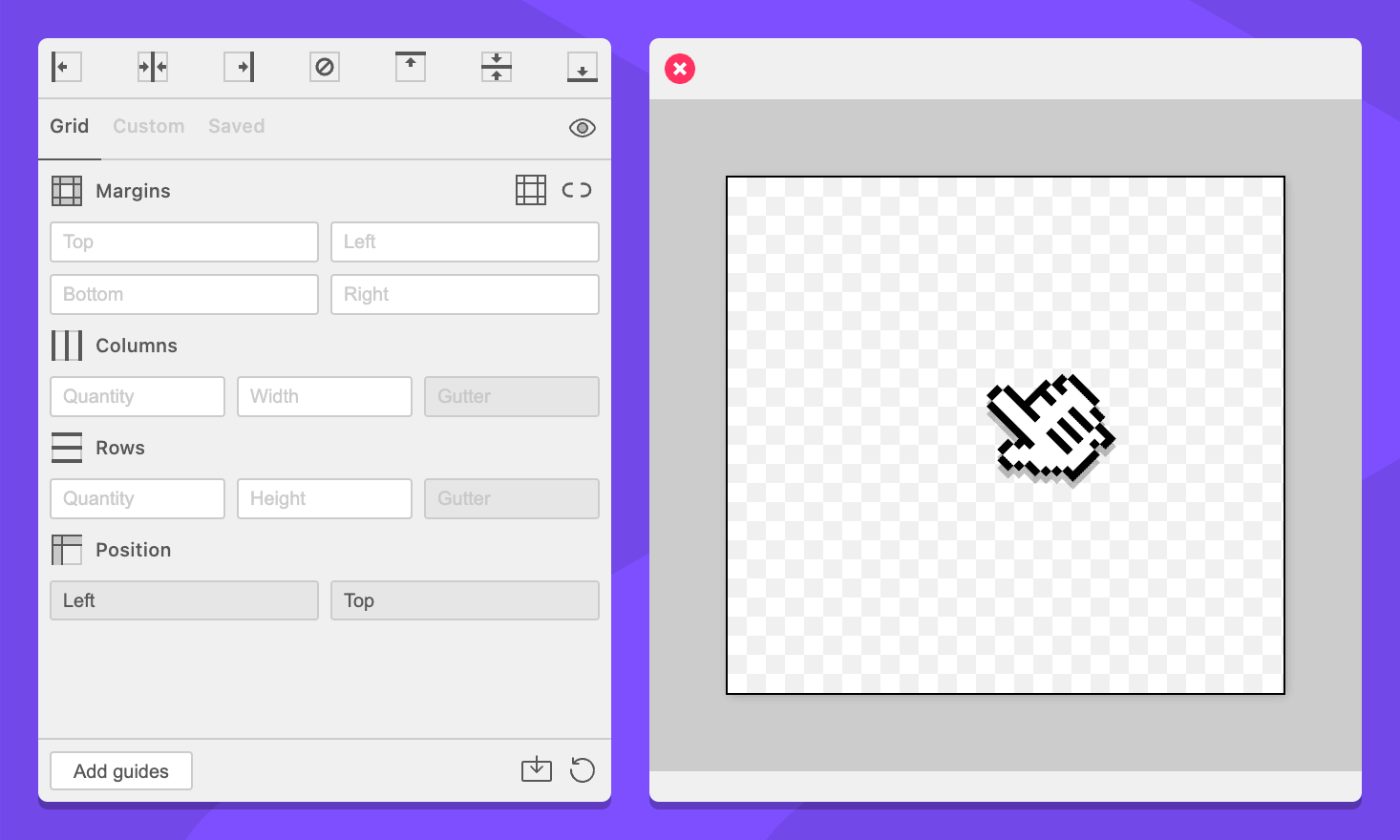This screenshot has height=840, width=1400.
Task: Reset the grid form fields
Action: (583, 769)
